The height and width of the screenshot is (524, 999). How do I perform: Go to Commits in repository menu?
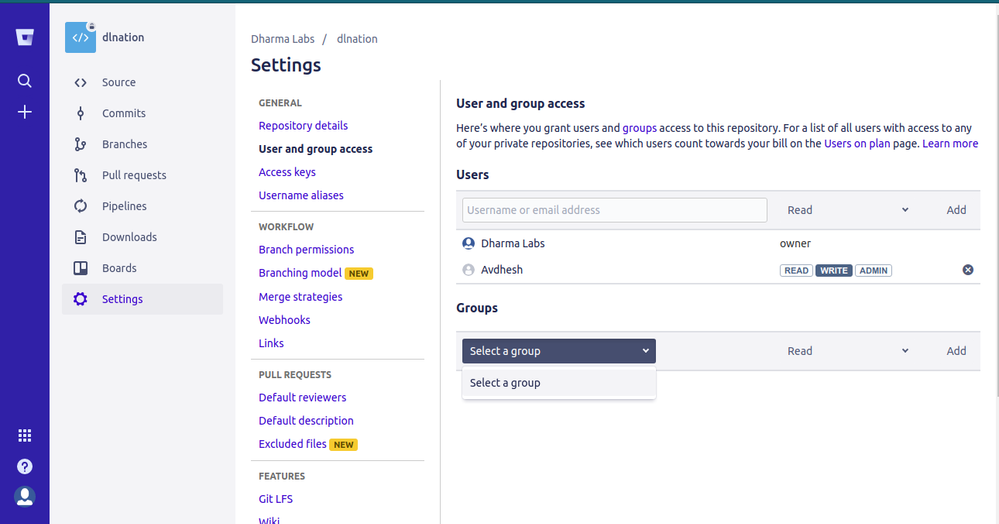[x=124, y=113]
